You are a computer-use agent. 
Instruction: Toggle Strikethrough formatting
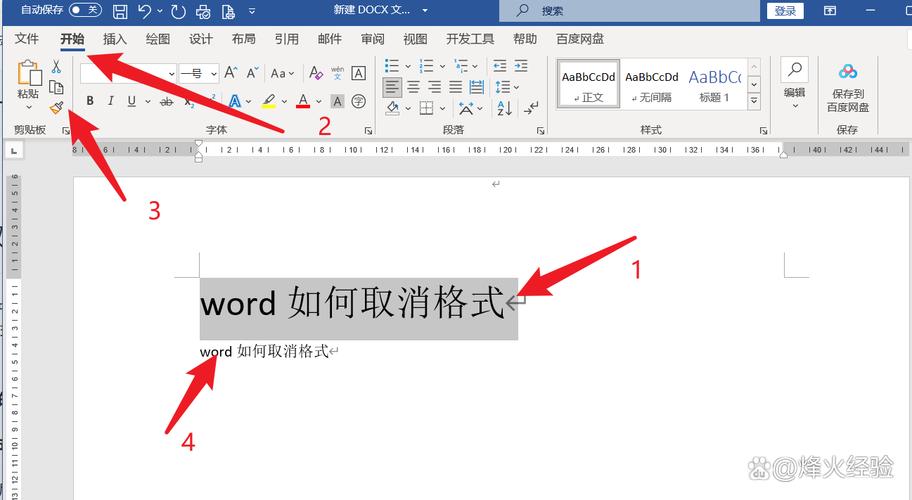pyautogui.click(x=166, y=102)
